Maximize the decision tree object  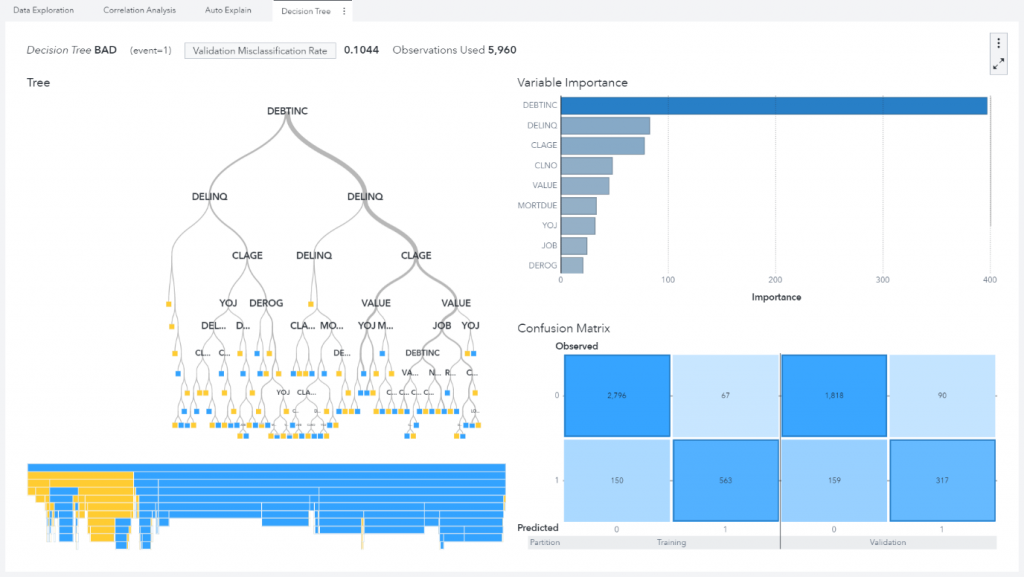pos(998,63)
